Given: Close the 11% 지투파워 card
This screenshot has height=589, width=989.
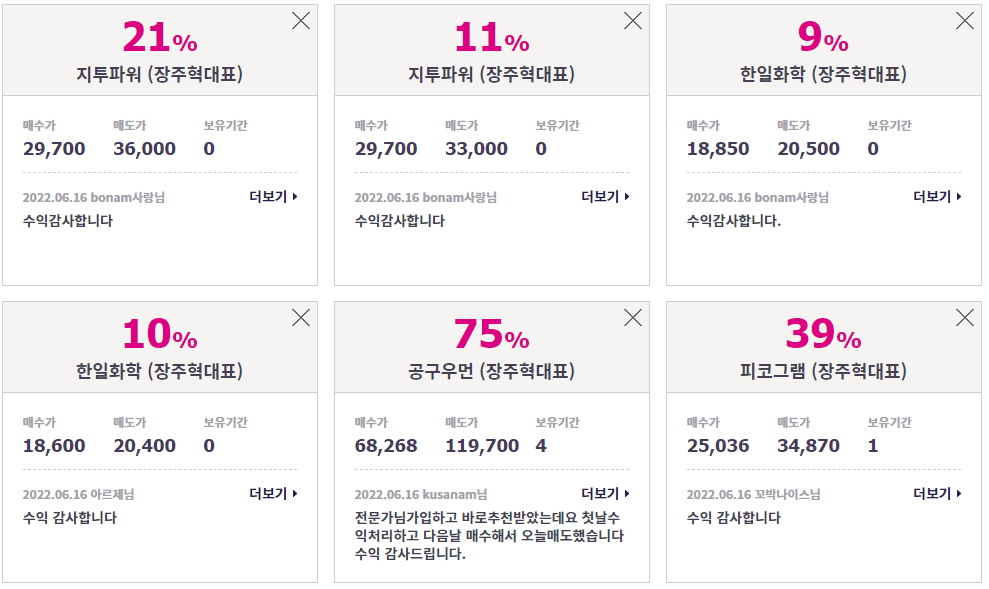Looking at the screenshot, I should 633,21.
